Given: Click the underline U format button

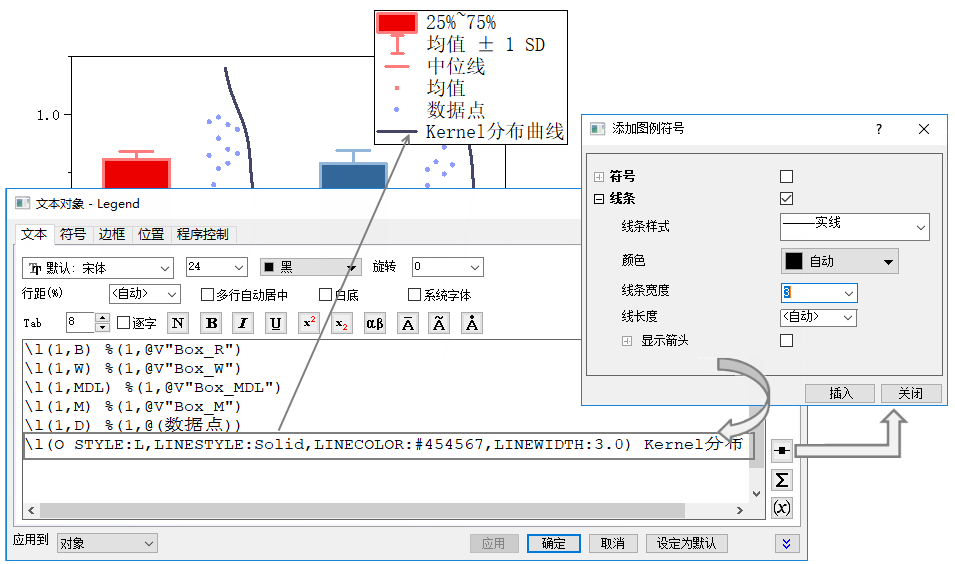Looking at the screenshot, I should (x=276, y=323).
